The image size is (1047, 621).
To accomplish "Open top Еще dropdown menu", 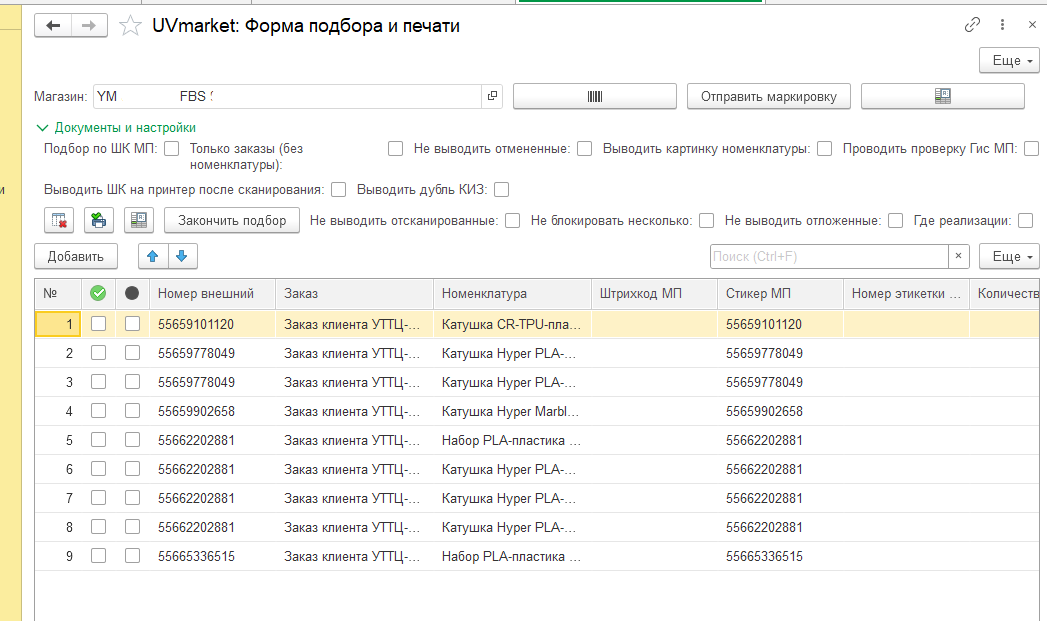I will [1009, 61].
